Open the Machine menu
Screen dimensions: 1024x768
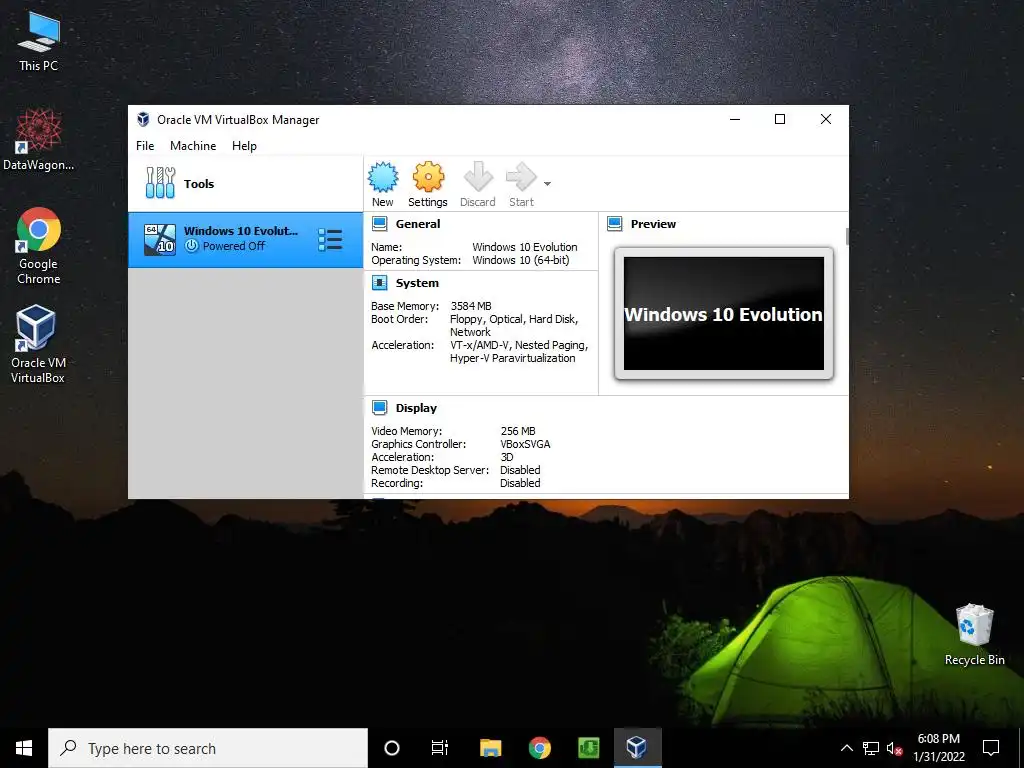tap(193, 146)
